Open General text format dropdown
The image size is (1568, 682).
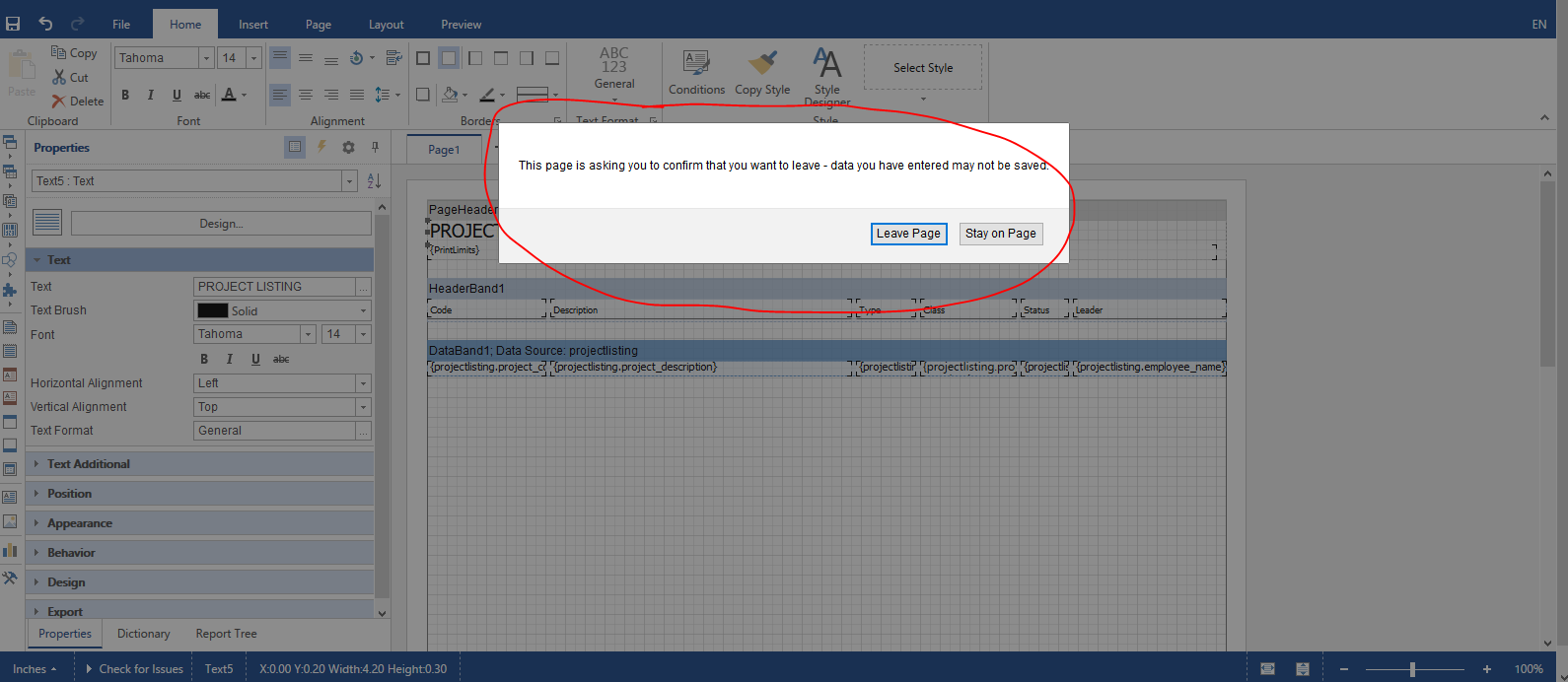614,74
